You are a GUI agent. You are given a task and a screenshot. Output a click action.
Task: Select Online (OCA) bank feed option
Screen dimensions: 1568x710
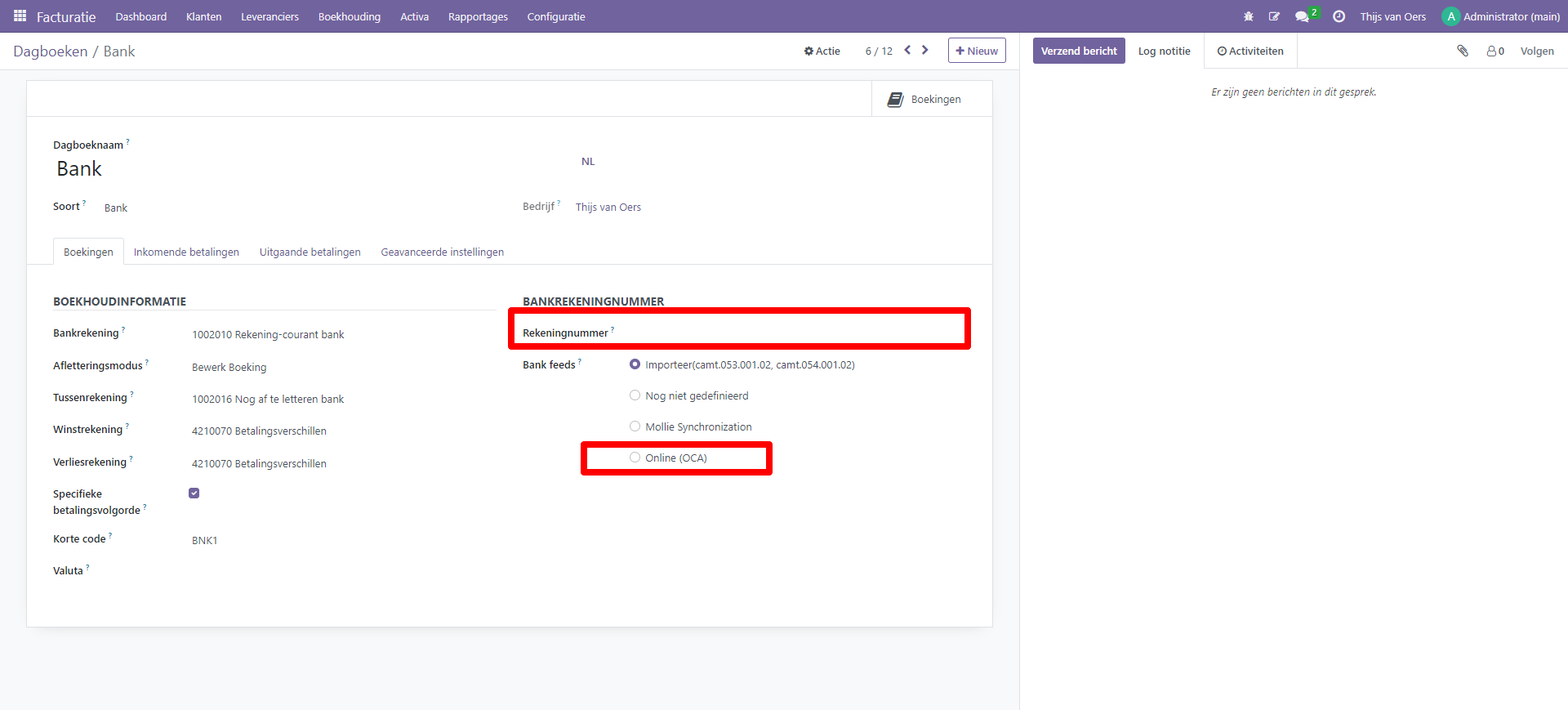[x=635, y=458]
